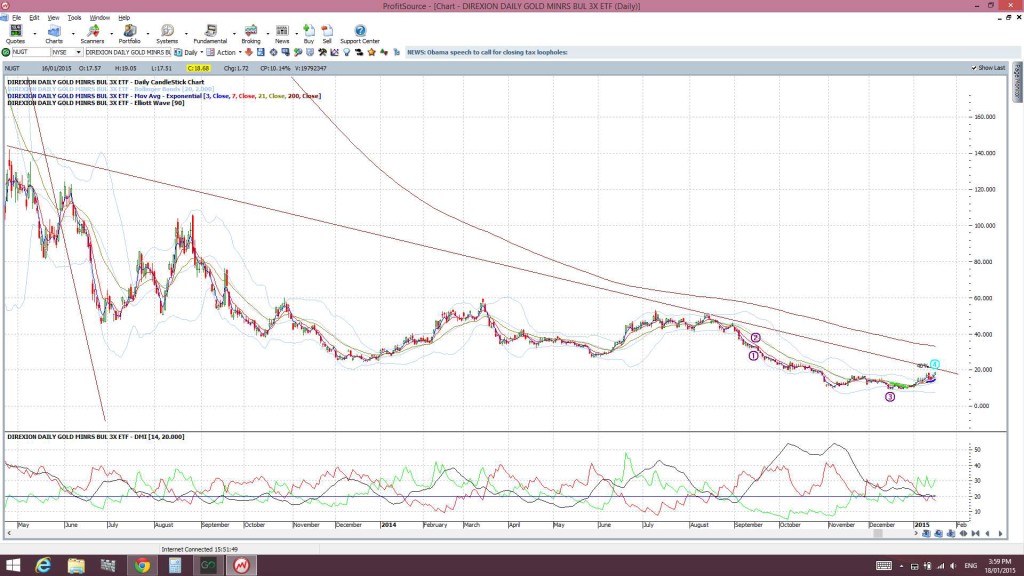Viewport: 1024px width, 576px height.
Task: Launch the Scanners tool
Action: pos(92,34)
